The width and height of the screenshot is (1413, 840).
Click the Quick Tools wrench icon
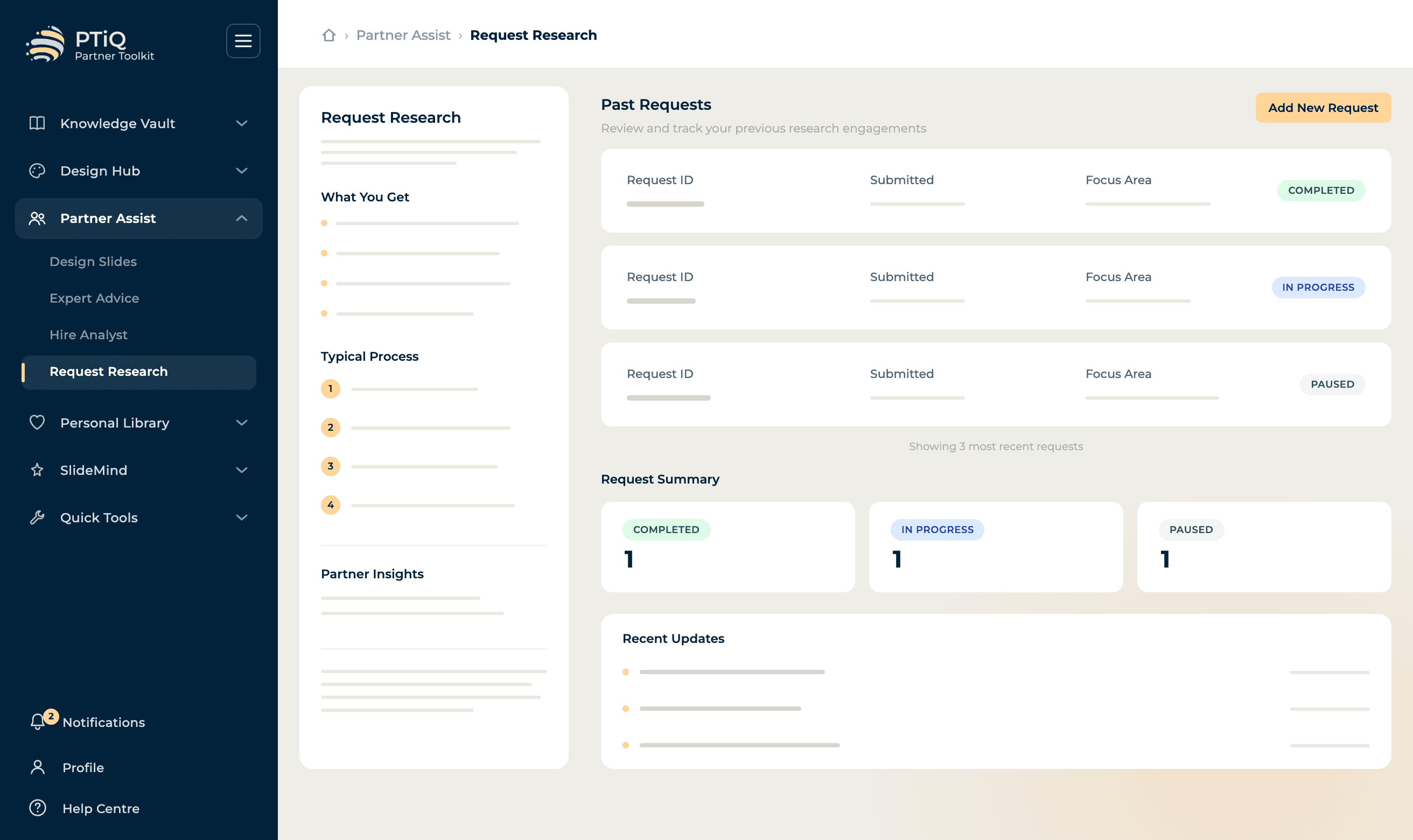click(37, 517)
